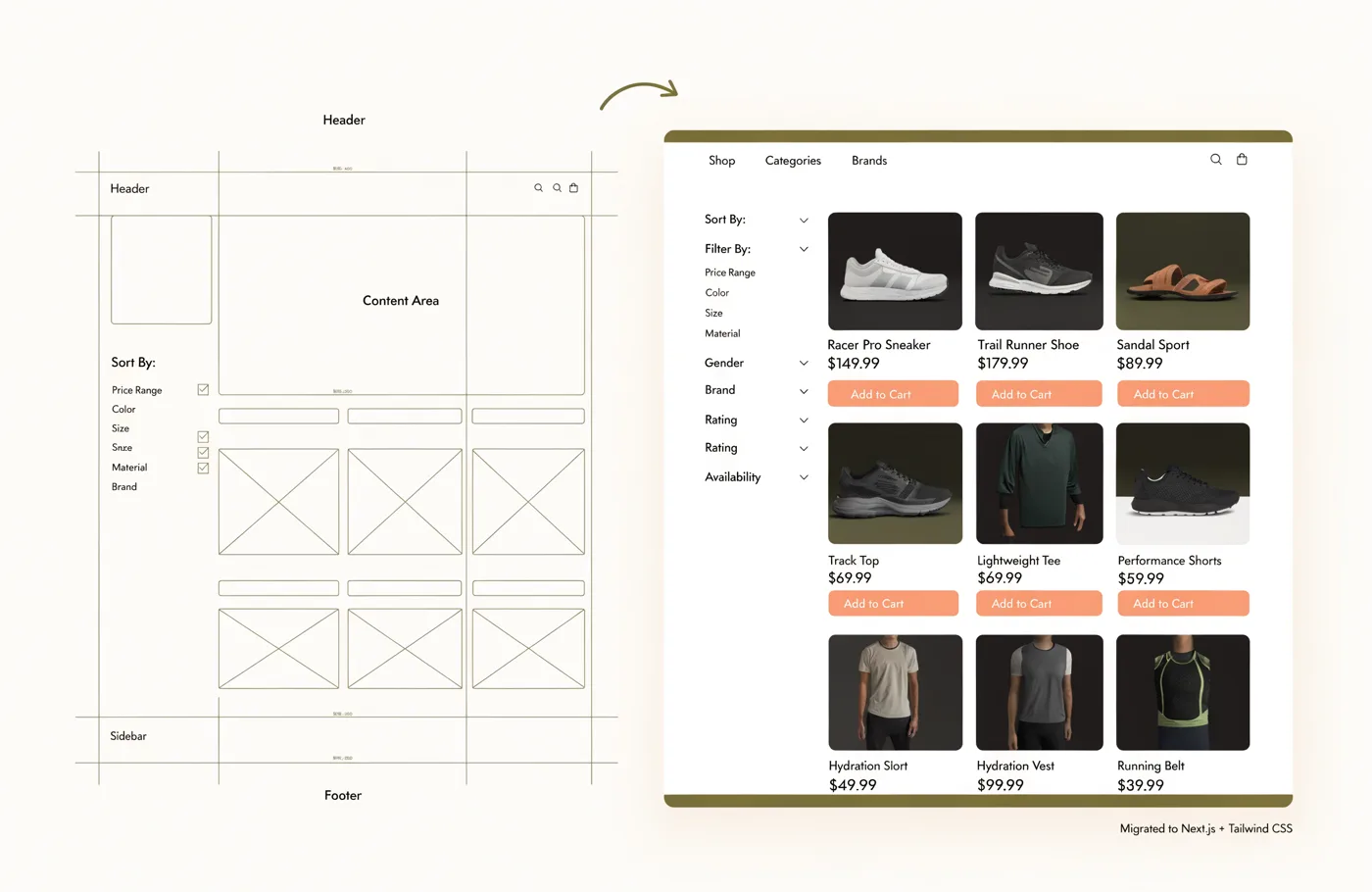Screen dimensions: 1372x892
Task: Click the $59.99 price
Action: 1141,579
